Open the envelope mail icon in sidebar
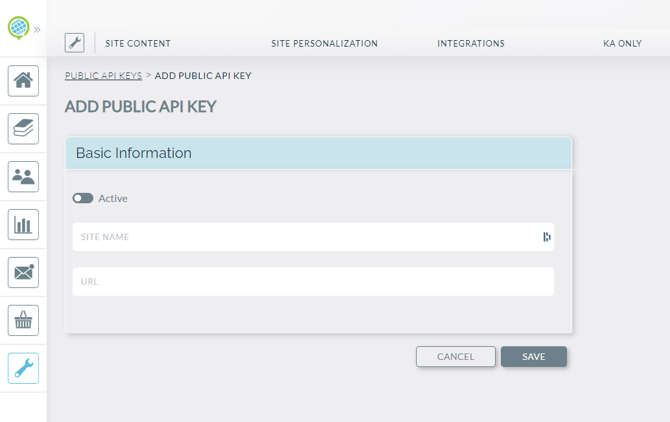This screenshot has width=670, height=422. [23, 272]
